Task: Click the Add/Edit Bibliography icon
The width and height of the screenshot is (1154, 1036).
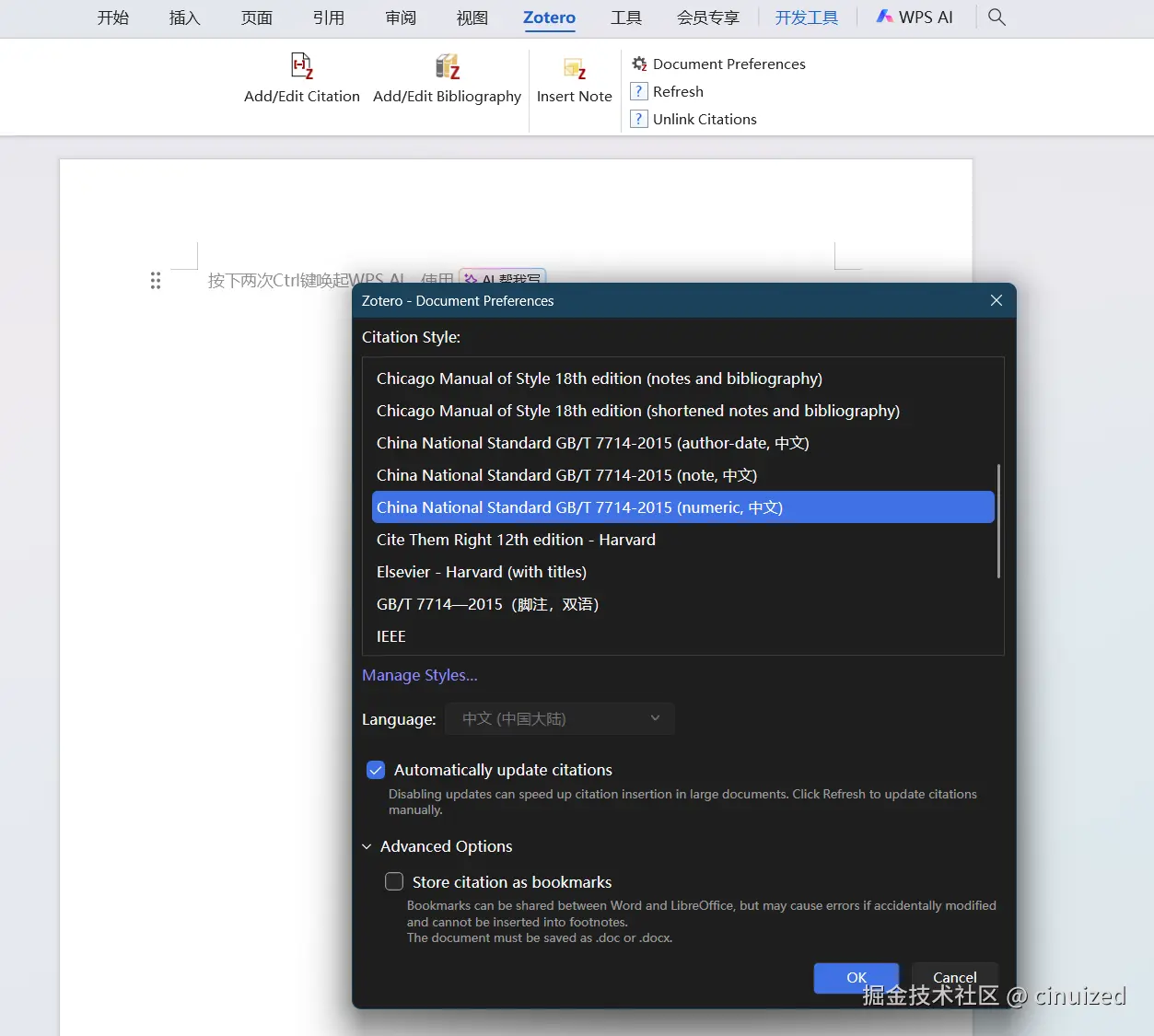Action: (448, 65)
